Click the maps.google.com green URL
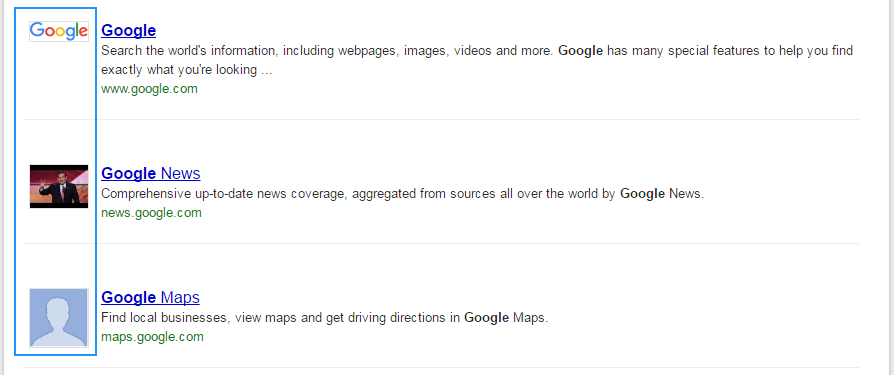The width and height of the screenshot is (894, 375). pyautogui.click(x=152, y=337)
